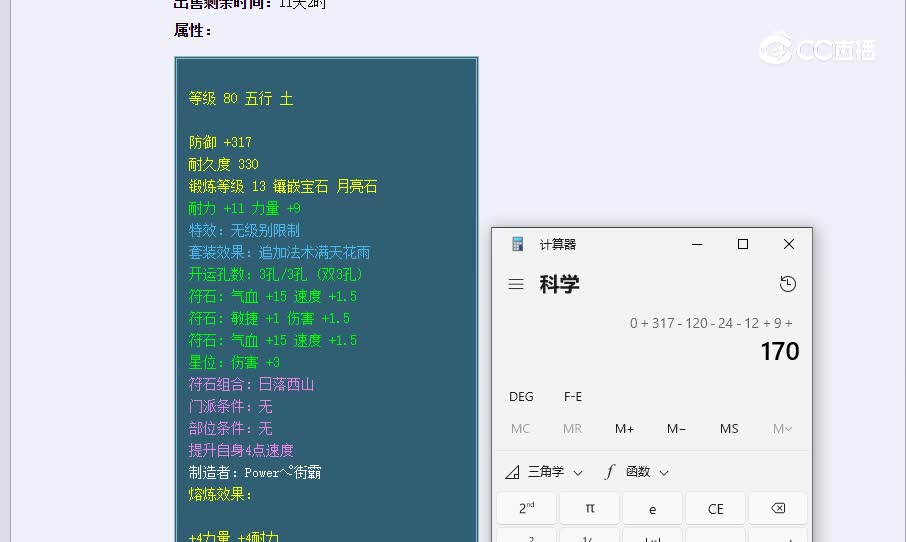Maximize the calculator window
The image size is (906, 542).
pyautogui.click(x=743, y=244)
